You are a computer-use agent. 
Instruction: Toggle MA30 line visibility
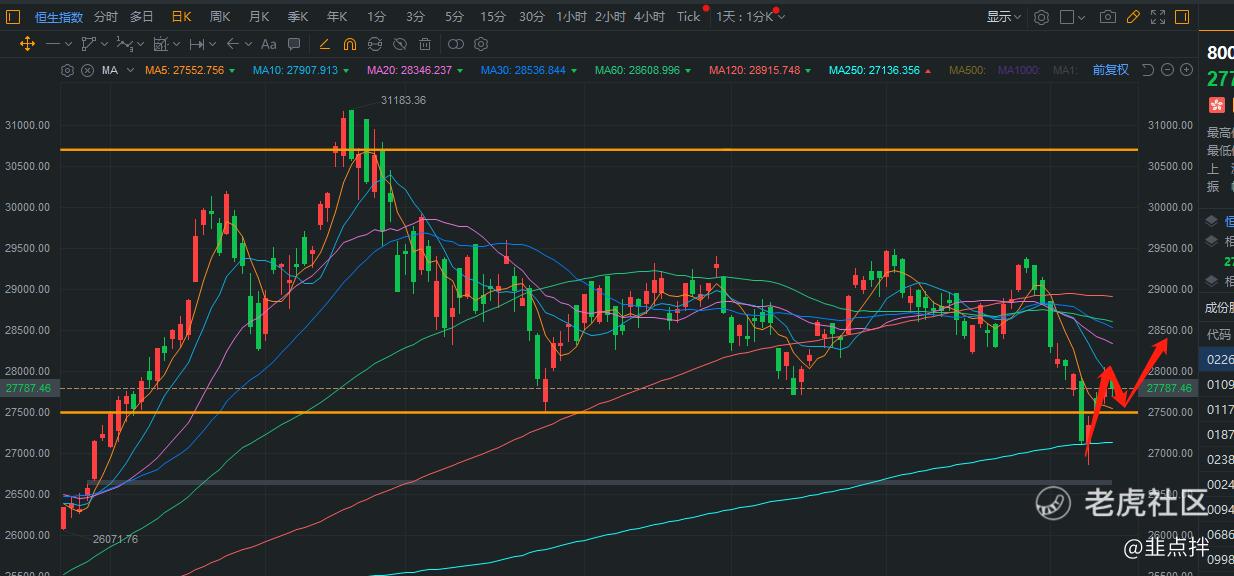click(x=529, y=70)
